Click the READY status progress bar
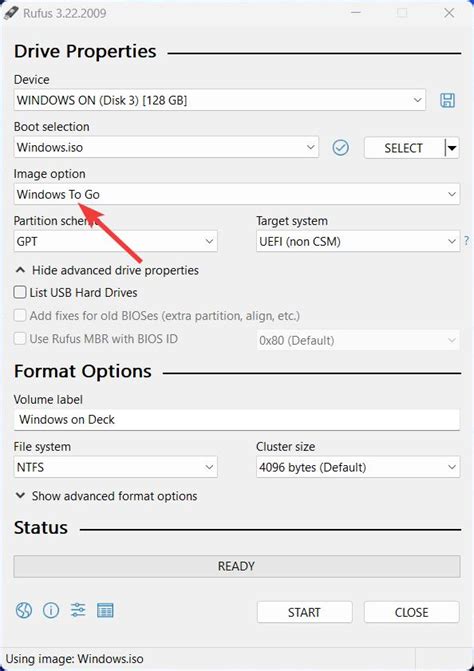The image size is (474, 671). (x=237, y=566)
